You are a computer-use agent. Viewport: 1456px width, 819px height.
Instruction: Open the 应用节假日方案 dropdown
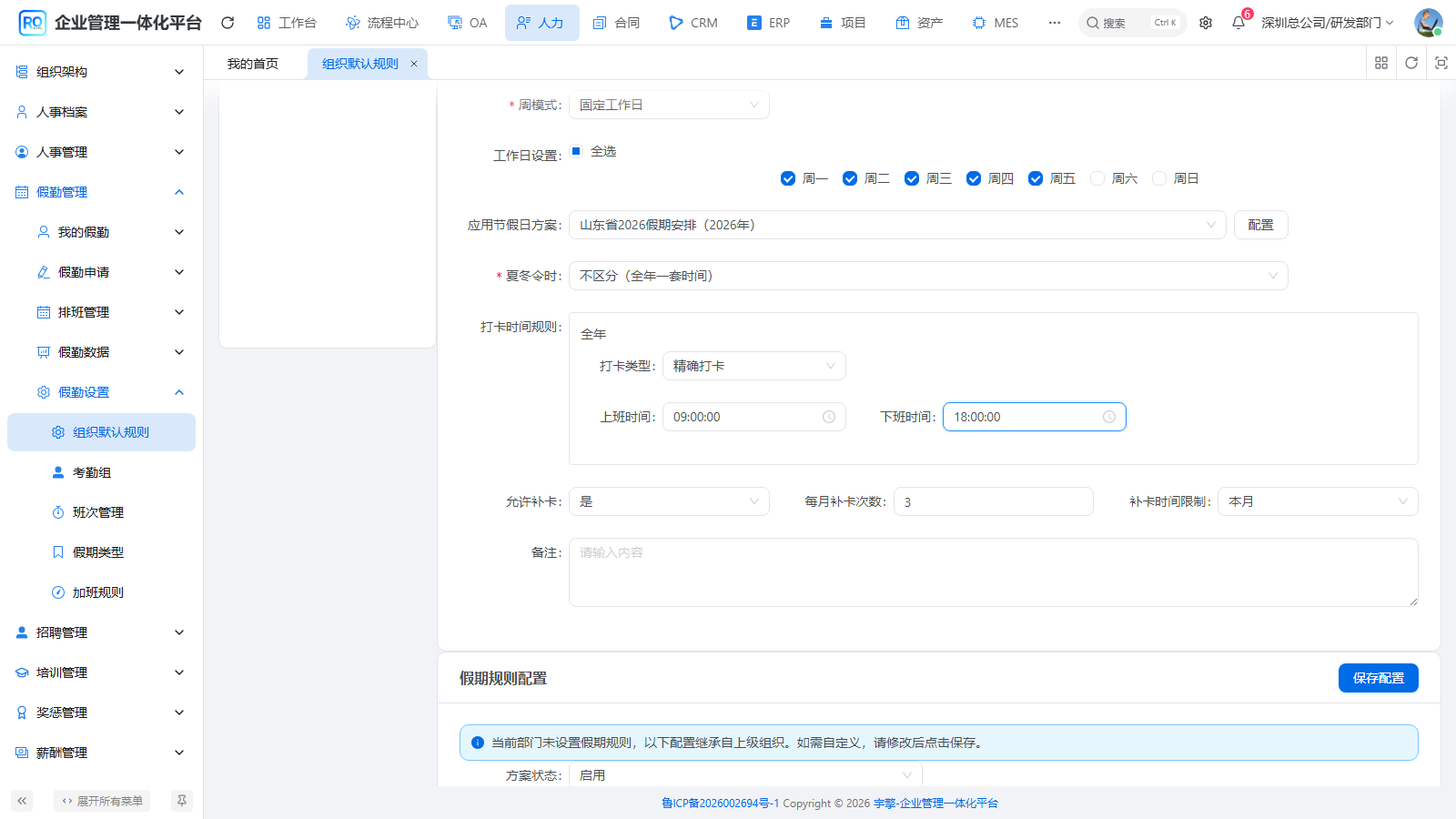897,225
